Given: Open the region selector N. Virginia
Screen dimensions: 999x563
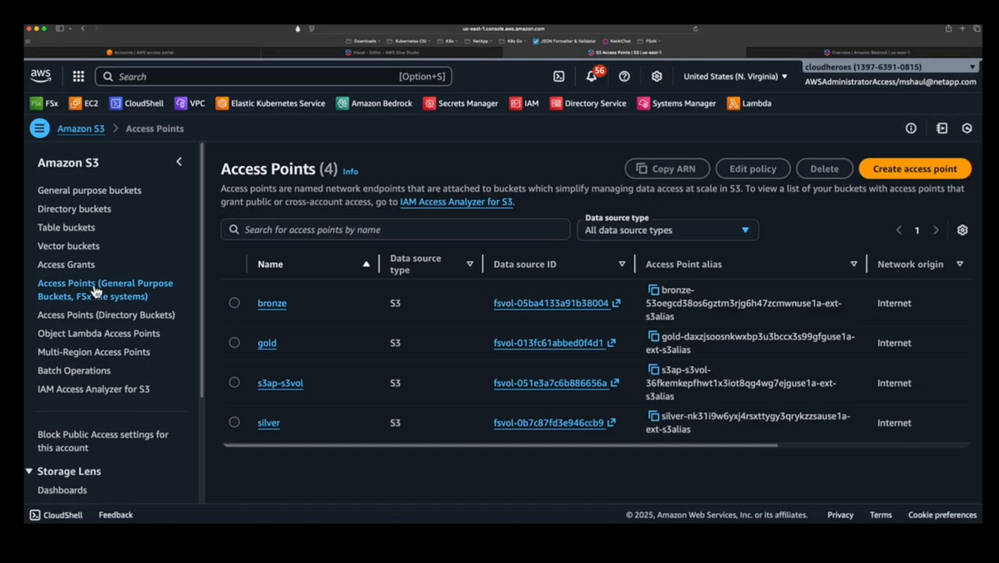Looking at the screenshot, I should (735, 76).
